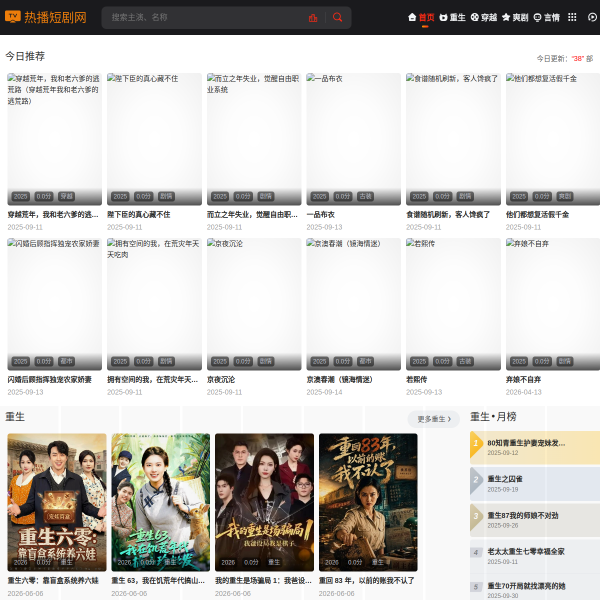
Task: Open poster of 他们都想复活假千金
Action: click(553, 139)
